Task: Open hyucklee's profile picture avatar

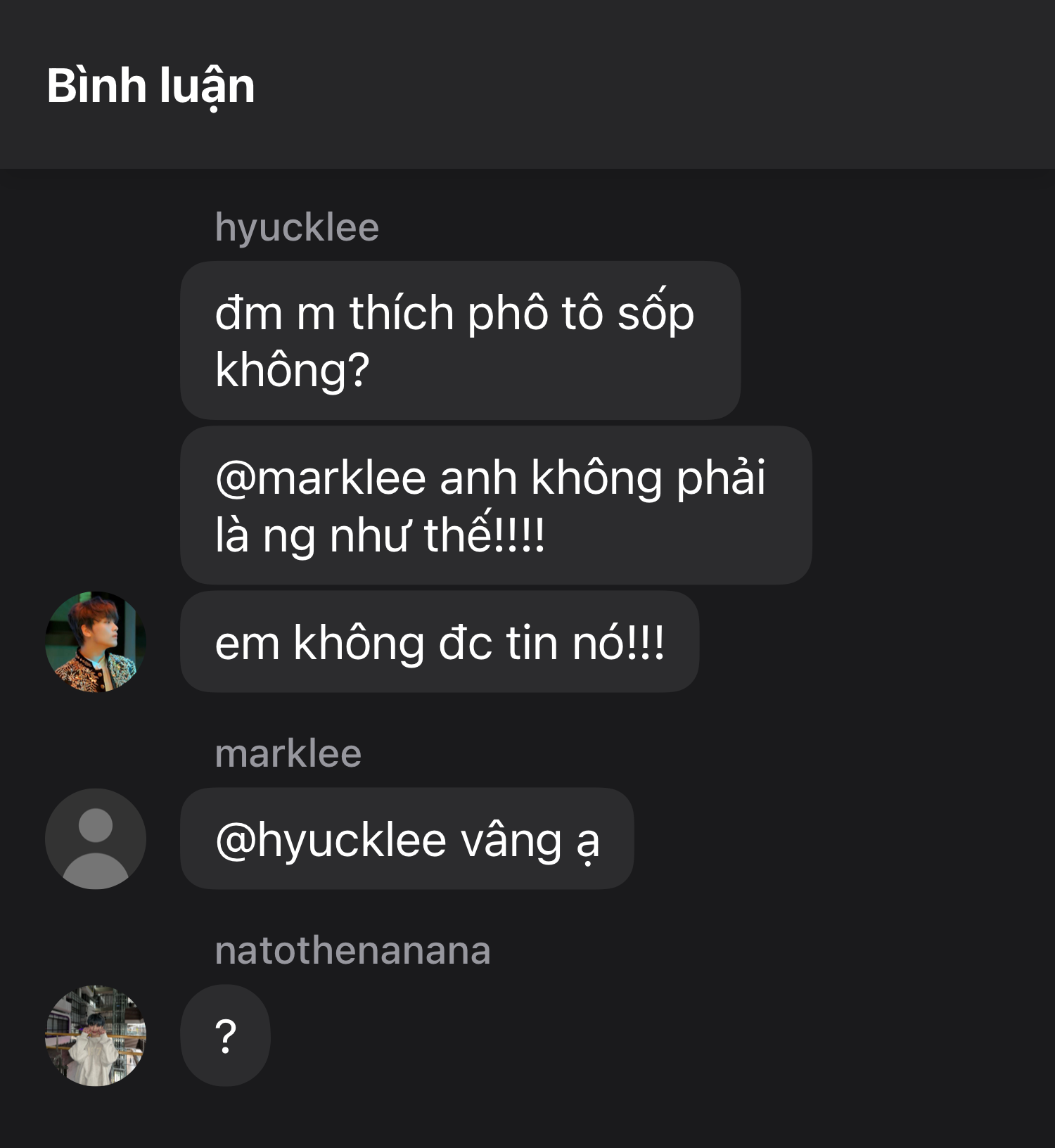Action: click(x=96, y=642)
